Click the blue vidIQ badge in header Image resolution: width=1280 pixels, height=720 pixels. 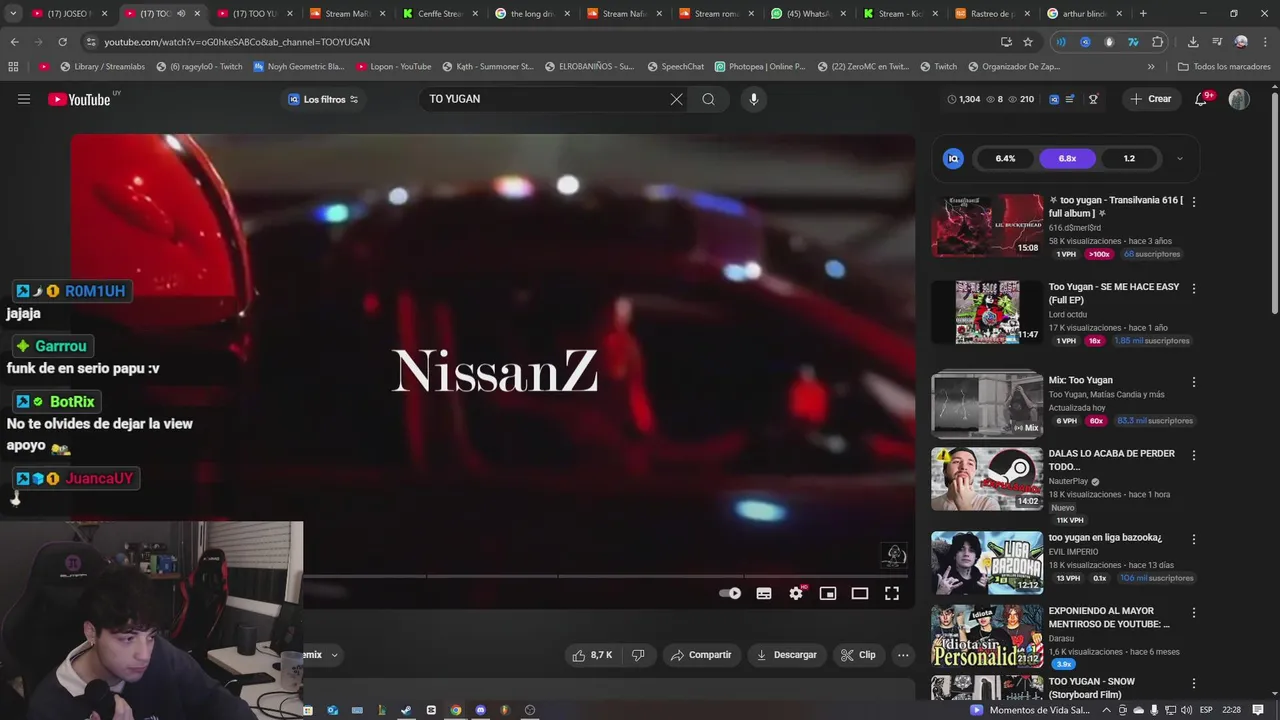1054,99
